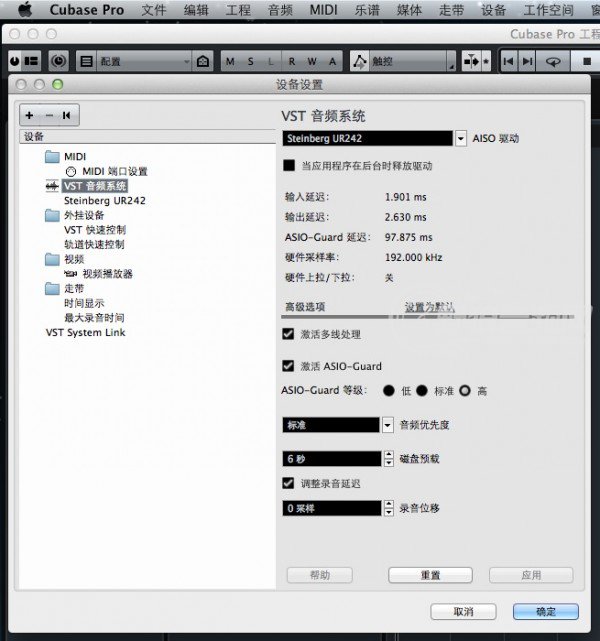This screenshot has width=600, height=641.
Task: Open the 走带 menu
Action: pos(451,9)
